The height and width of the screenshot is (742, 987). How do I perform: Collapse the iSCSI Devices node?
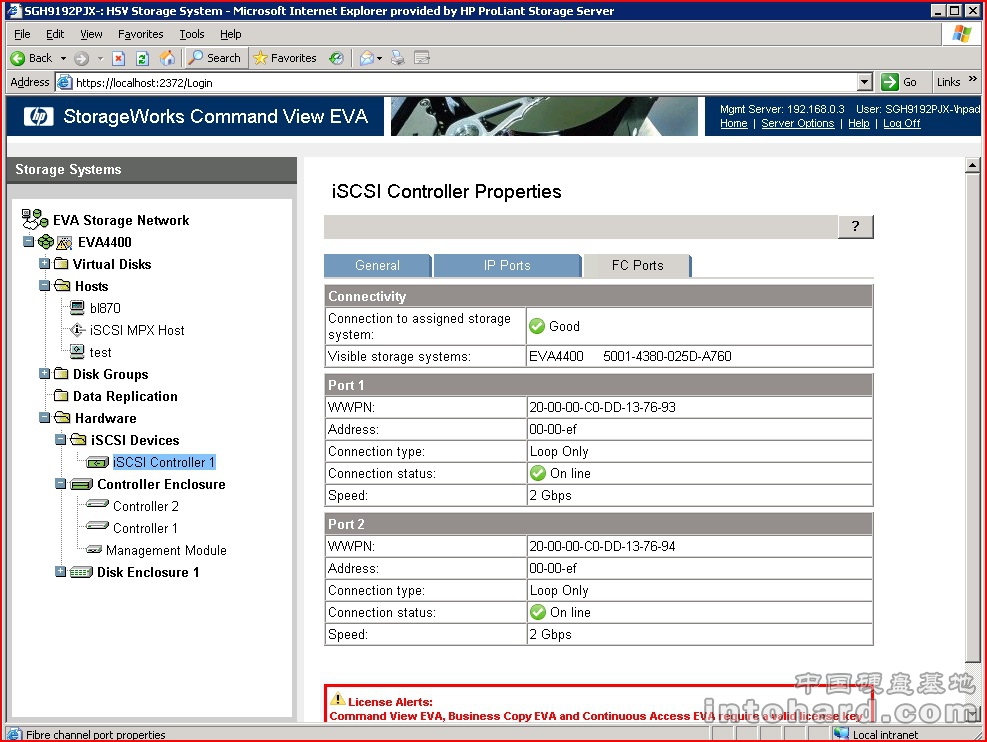click(60, 440)
